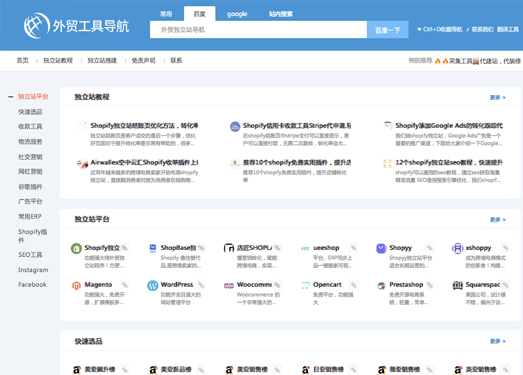Open the SHOPLAZZA platform icon
523x375 pixels.
(229, 248)
